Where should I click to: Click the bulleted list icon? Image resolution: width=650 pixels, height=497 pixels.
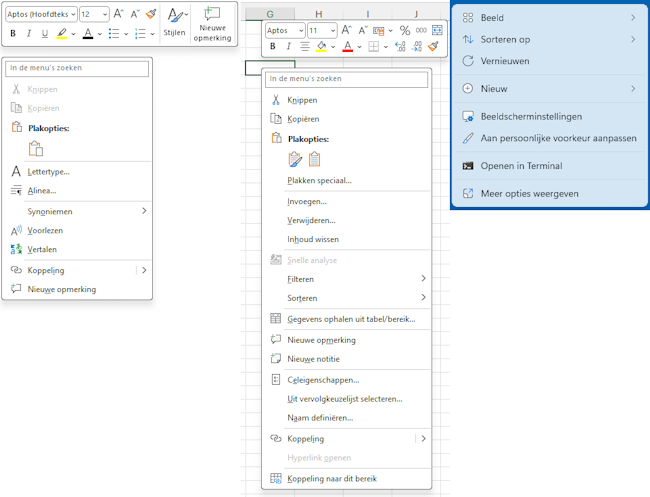click(113, 34)
